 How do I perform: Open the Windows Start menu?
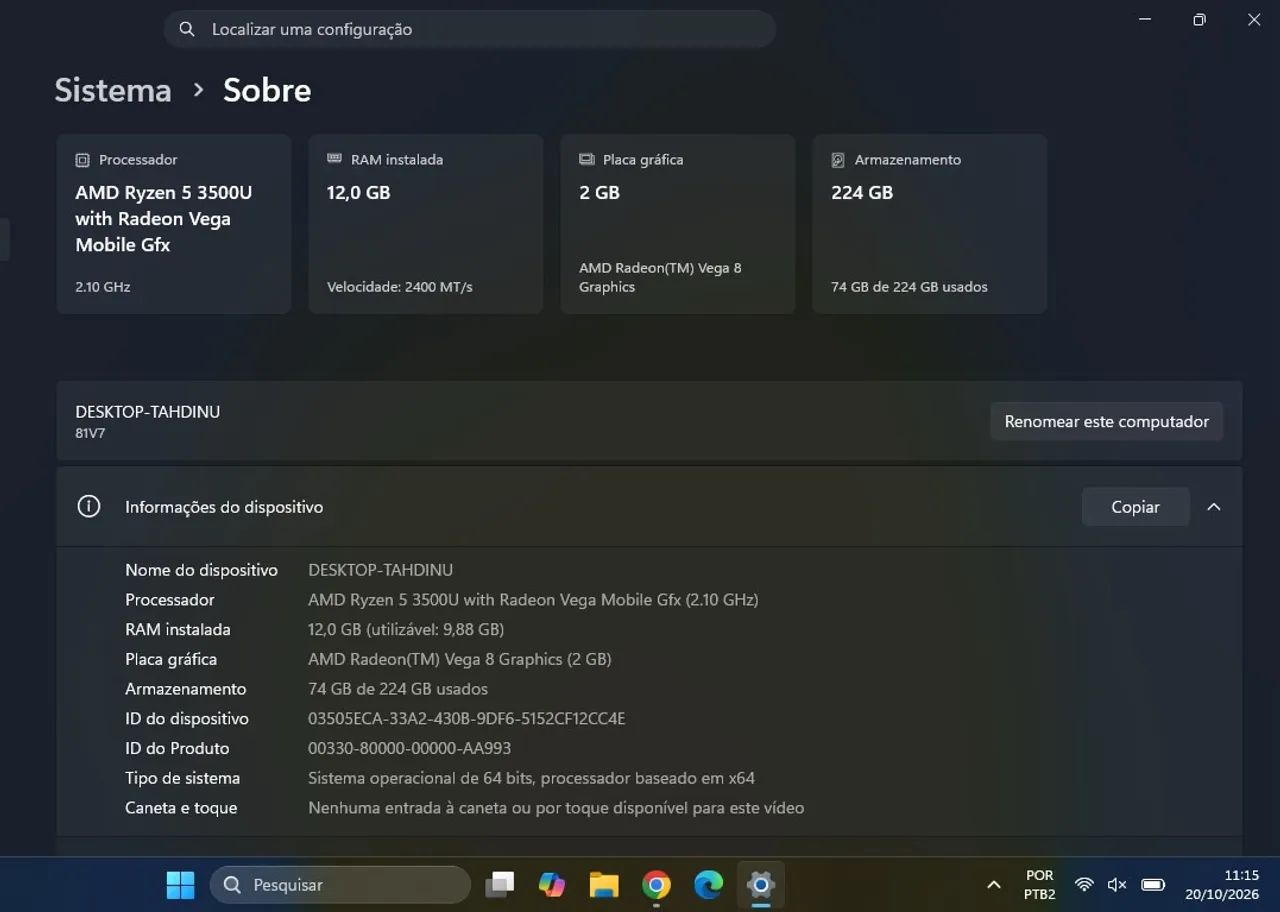(x=180, y=885)
